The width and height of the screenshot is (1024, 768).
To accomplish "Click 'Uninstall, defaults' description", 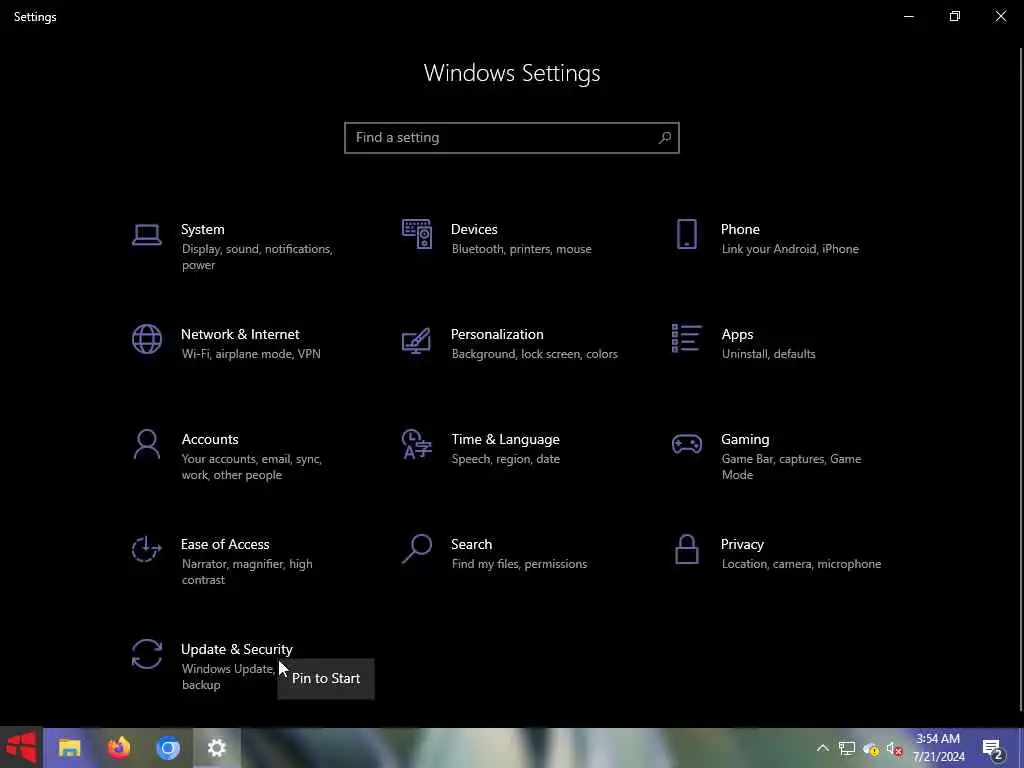I will pyautogui.click(x=768, y=354).
